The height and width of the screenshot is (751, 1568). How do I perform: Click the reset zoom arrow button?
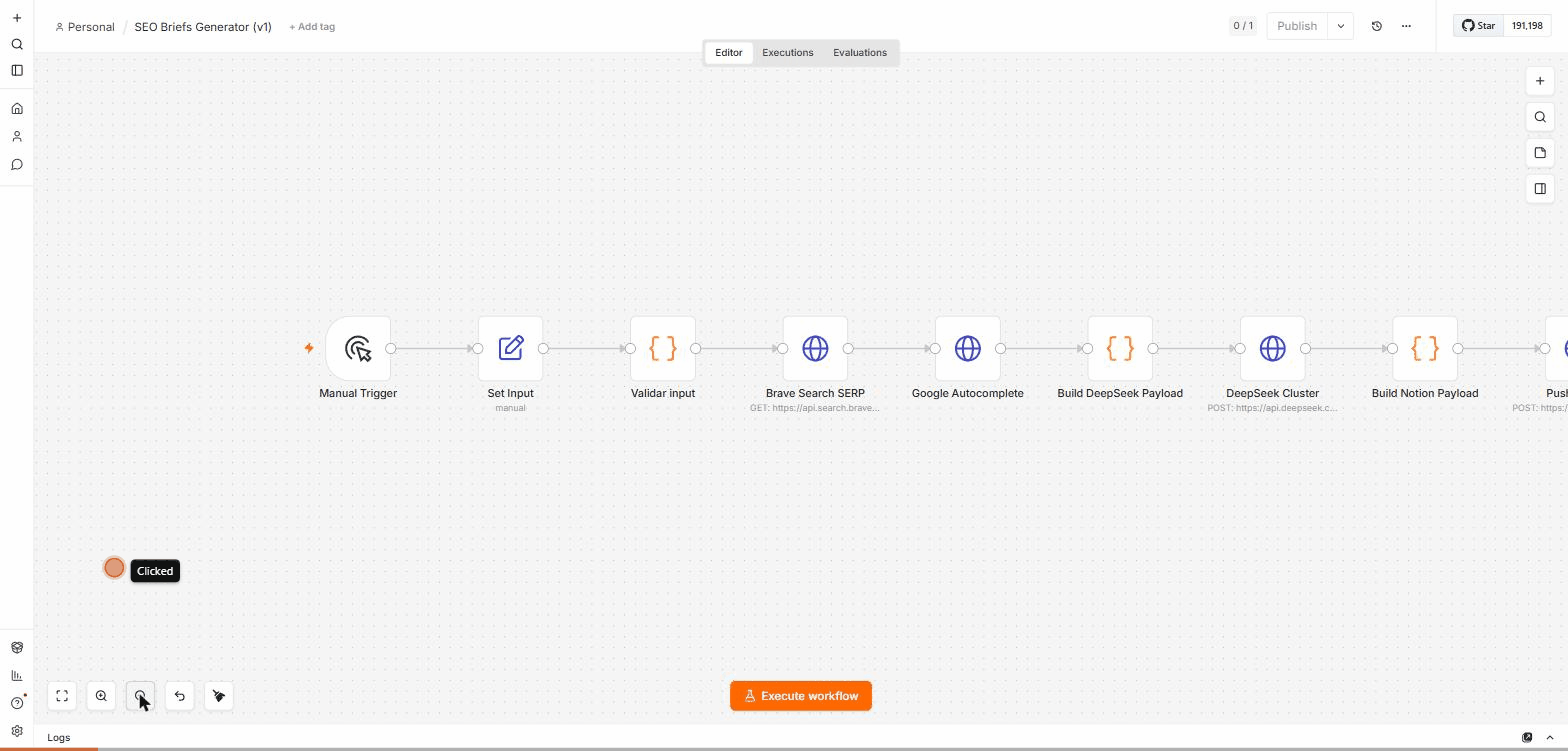pos(180,696)
